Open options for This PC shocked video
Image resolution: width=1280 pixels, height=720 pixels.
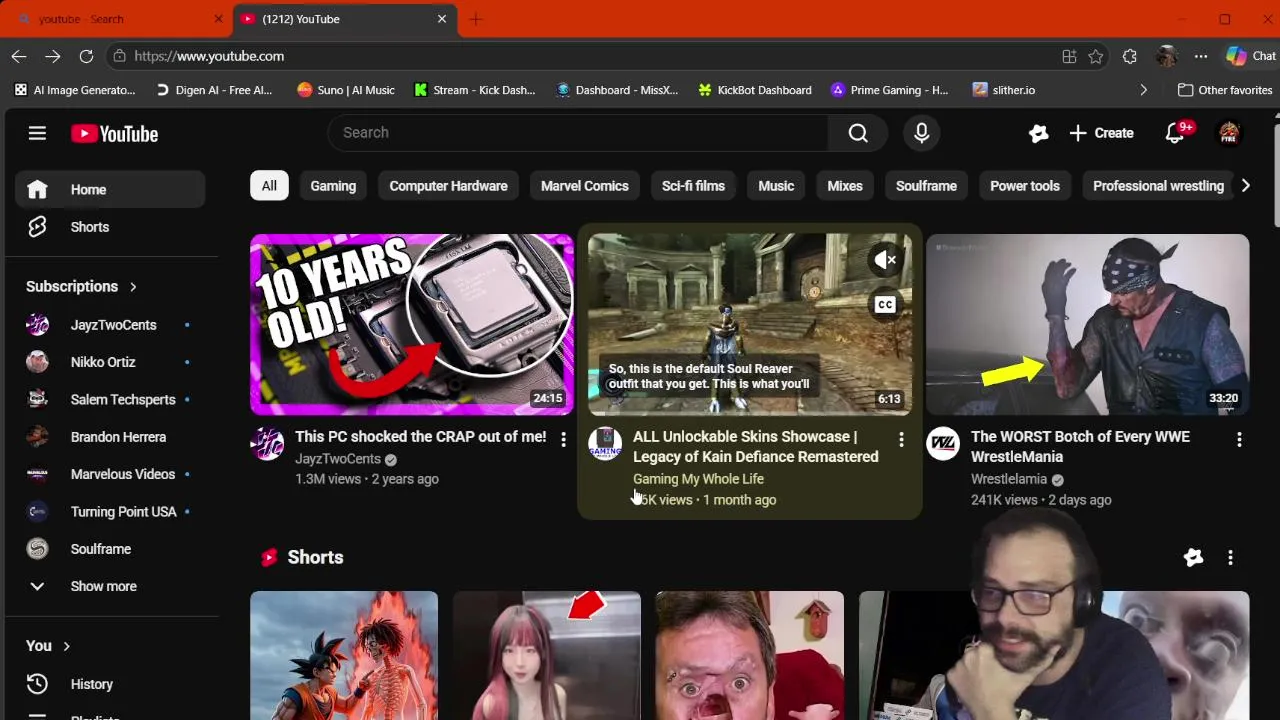563,439
